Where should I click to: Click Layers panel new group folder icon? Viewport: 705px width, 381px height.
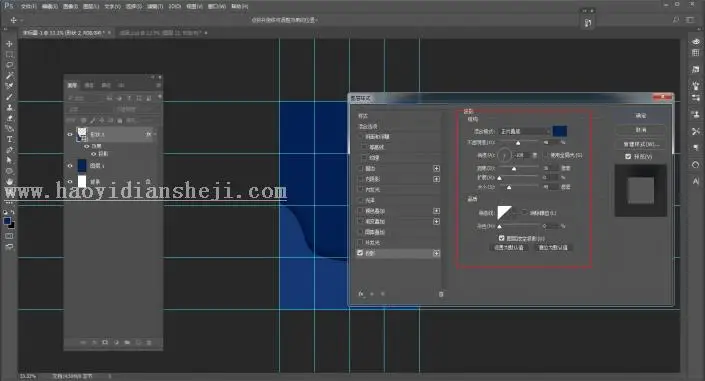[x=127, y=342]
